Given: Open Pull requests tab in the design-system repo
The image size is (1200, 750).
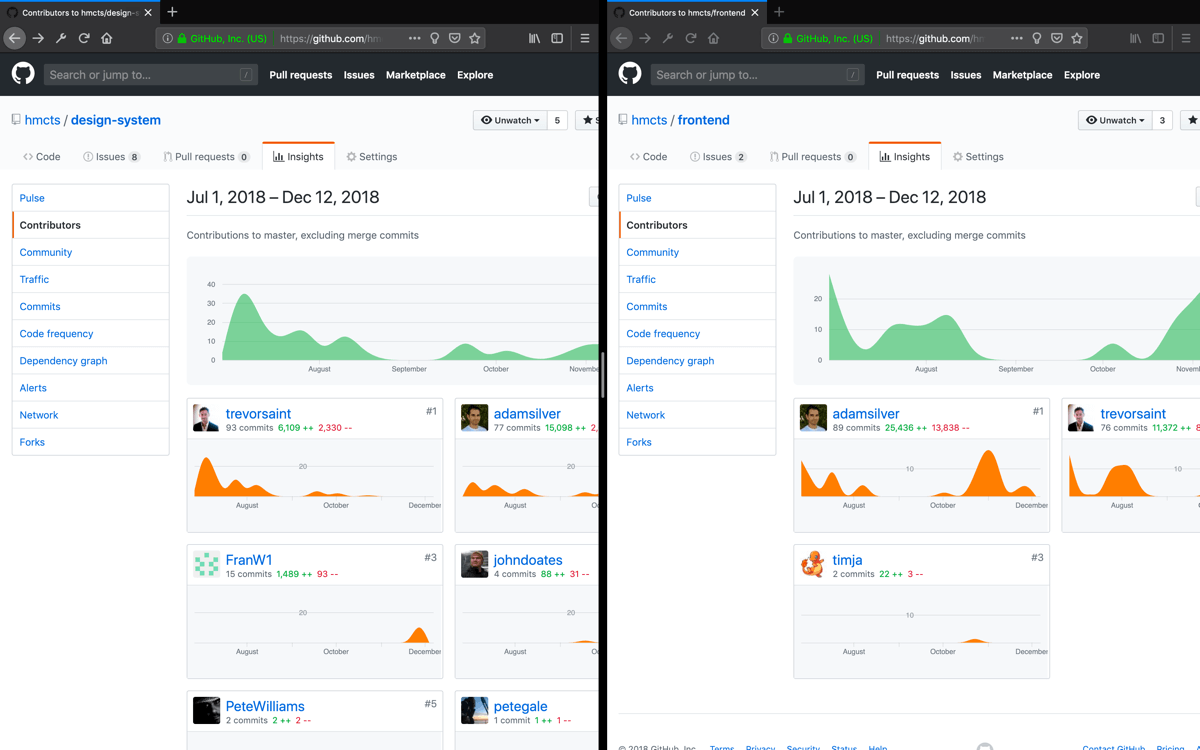Looking at the screenshot, I should point(206,157).
